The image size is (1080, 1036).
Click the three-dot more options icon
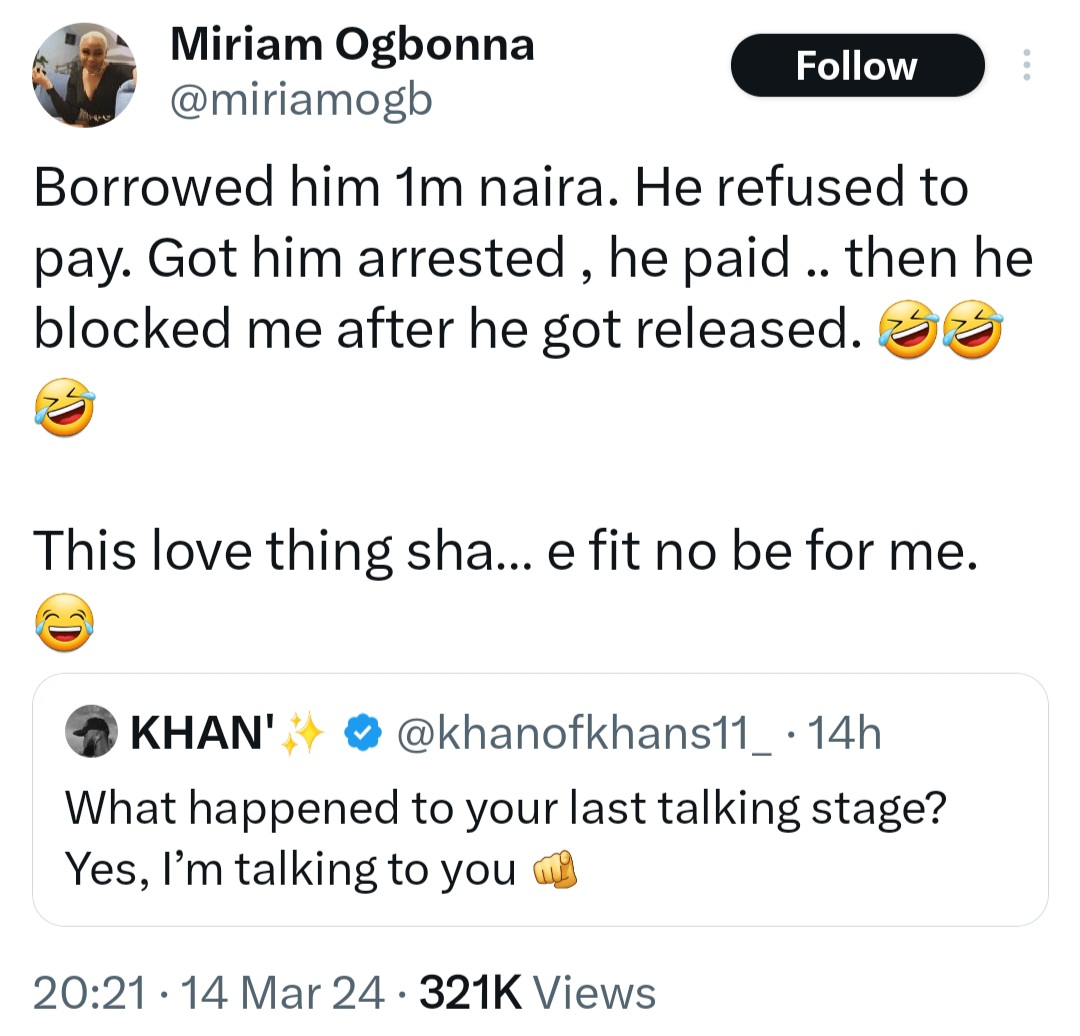(1026, 63)
